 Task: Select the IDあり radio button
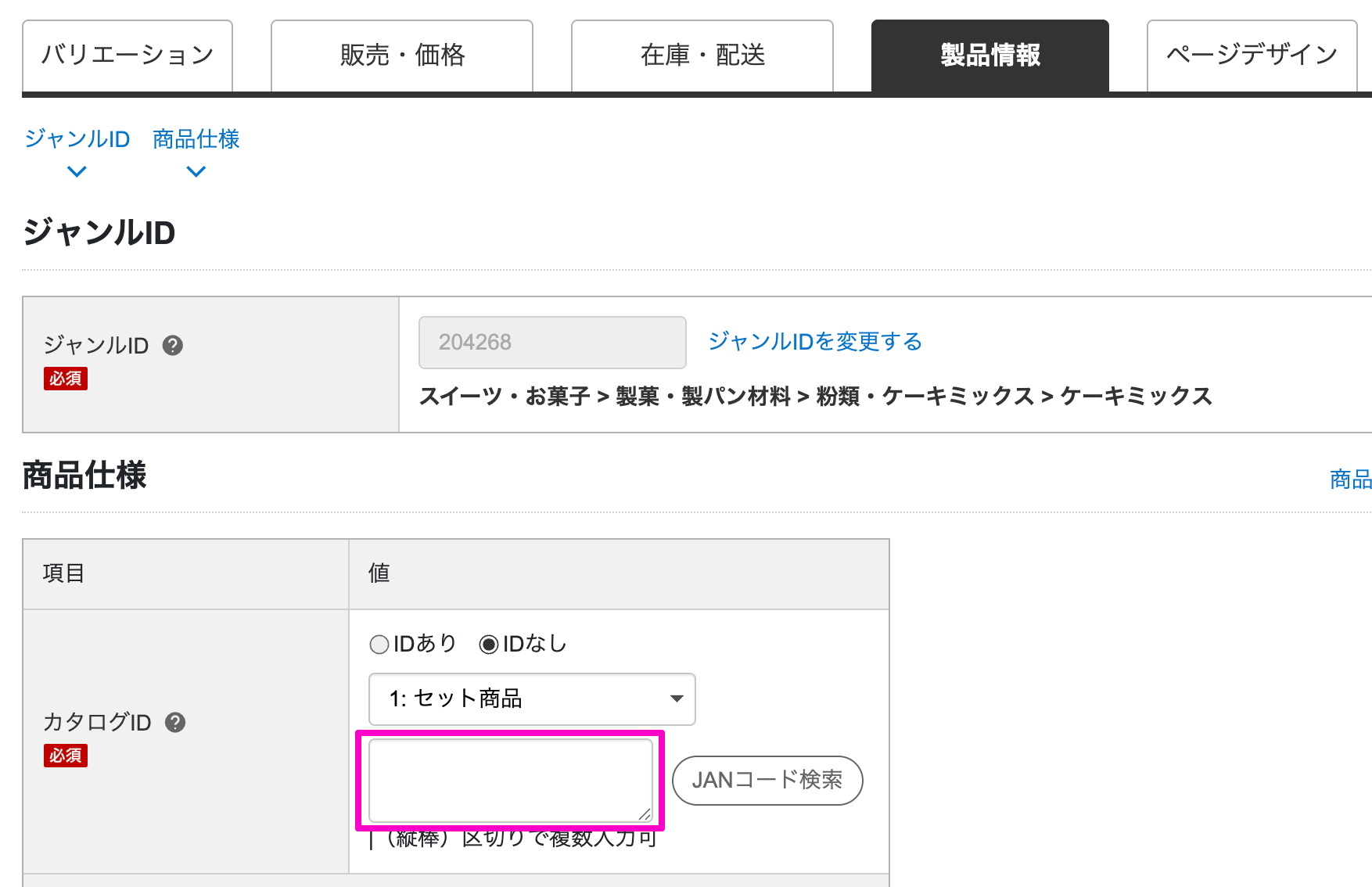coord(379,645)
